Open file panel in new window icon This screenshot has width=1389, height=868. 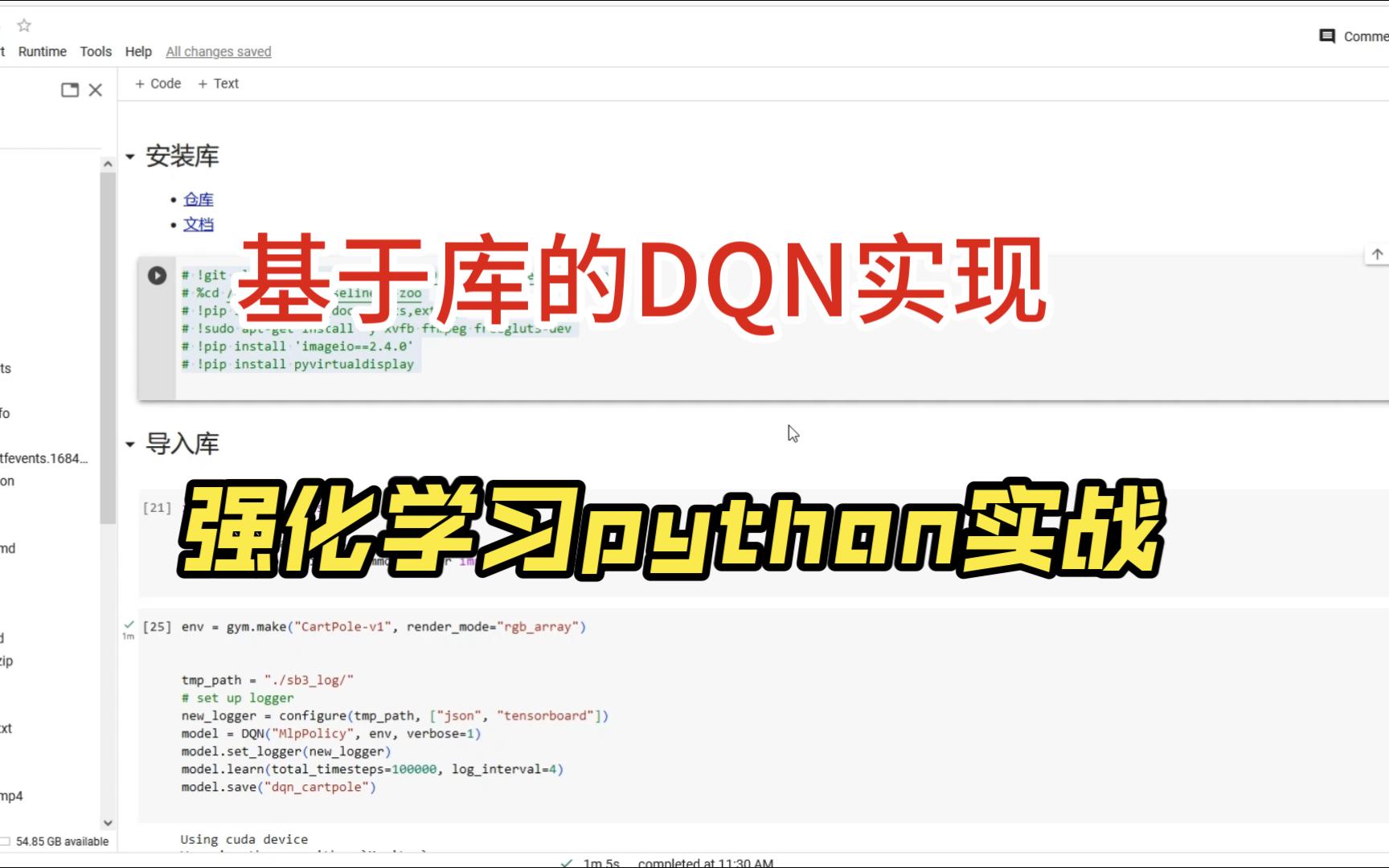(x=70, y=90)
